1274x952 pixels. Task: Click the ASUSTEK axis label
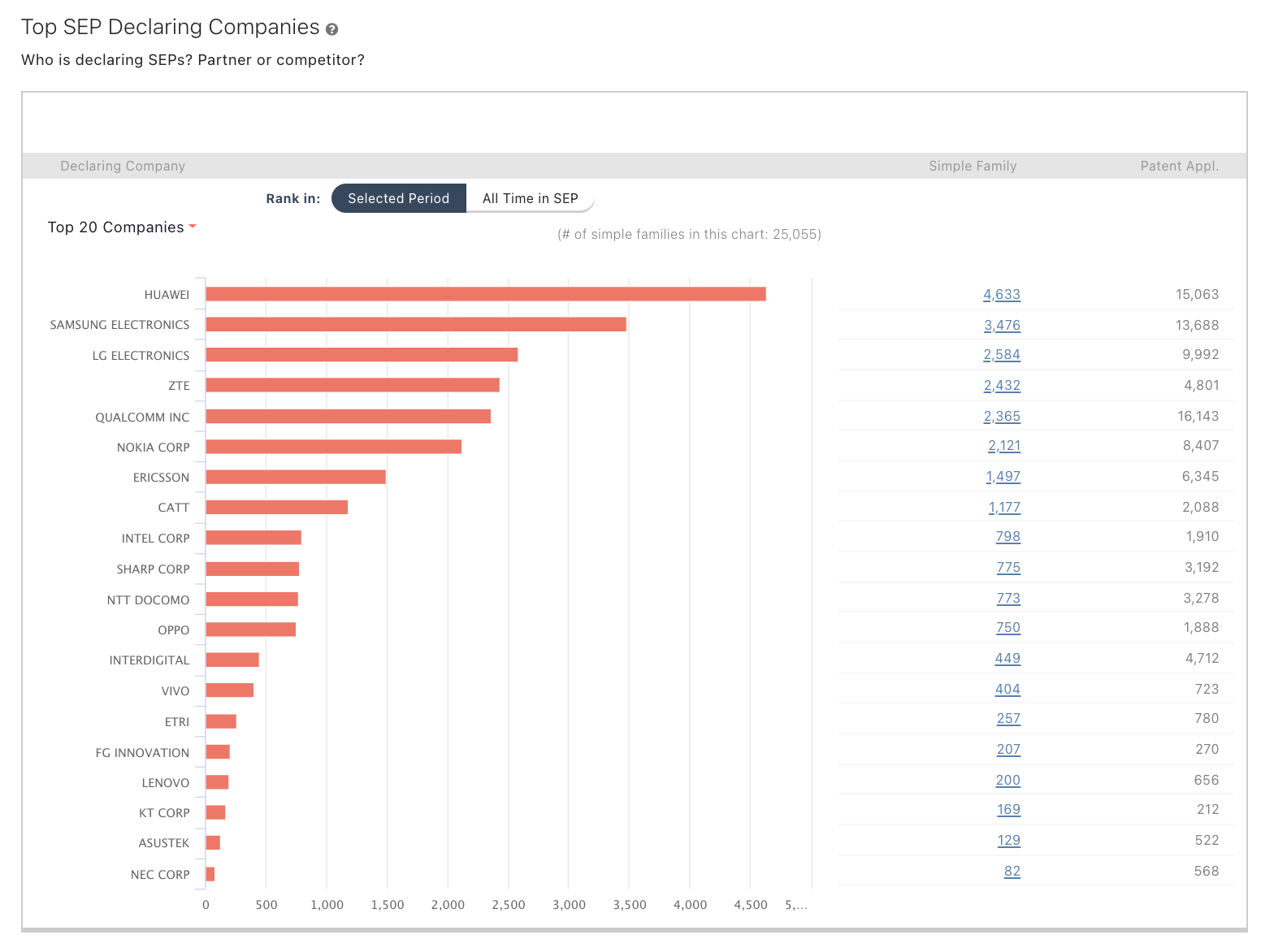tap(164, 843)
